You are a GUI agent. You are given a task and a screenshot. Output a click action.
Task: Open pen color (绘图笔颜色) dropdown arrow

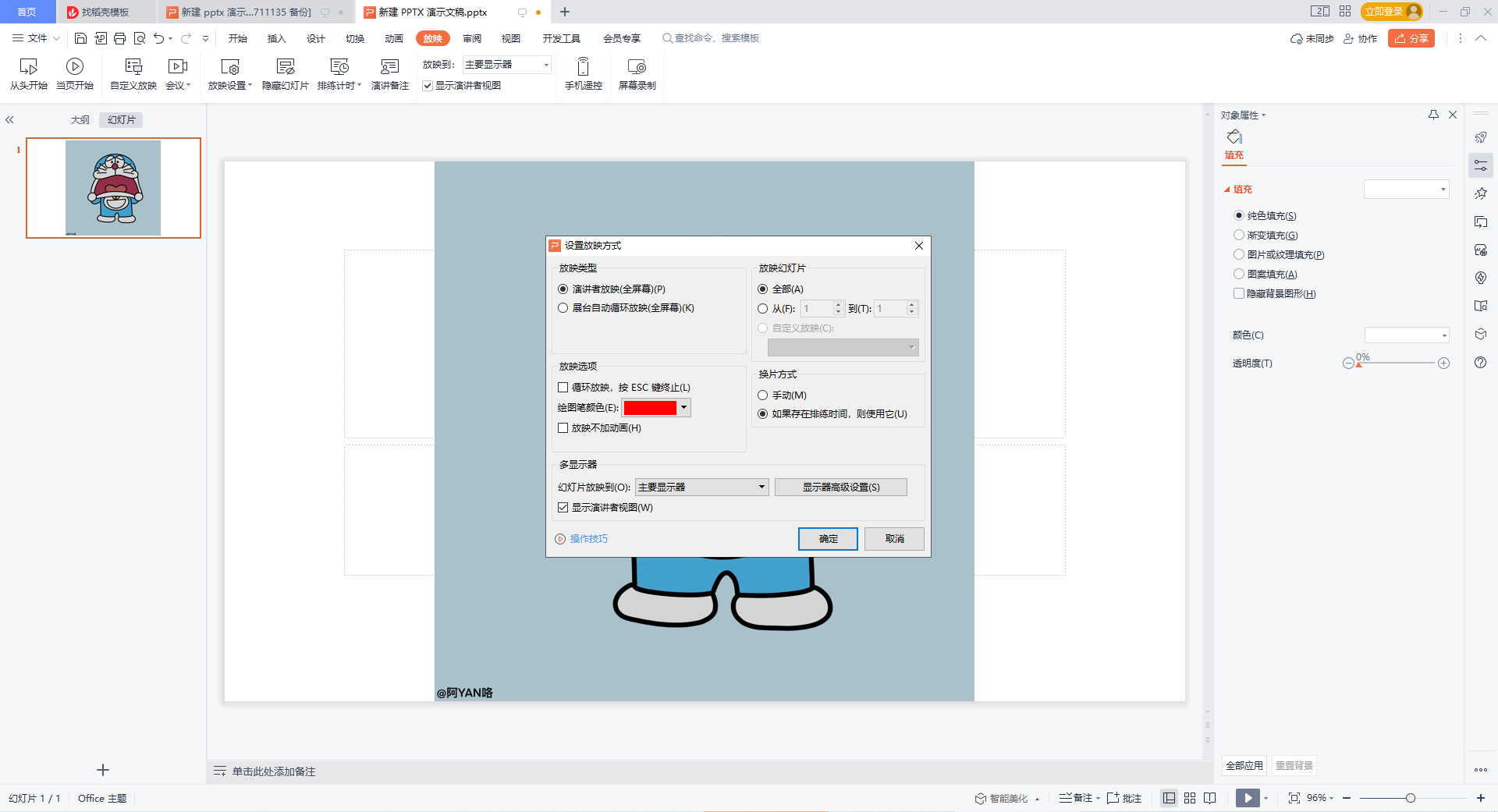click(683, 408)
